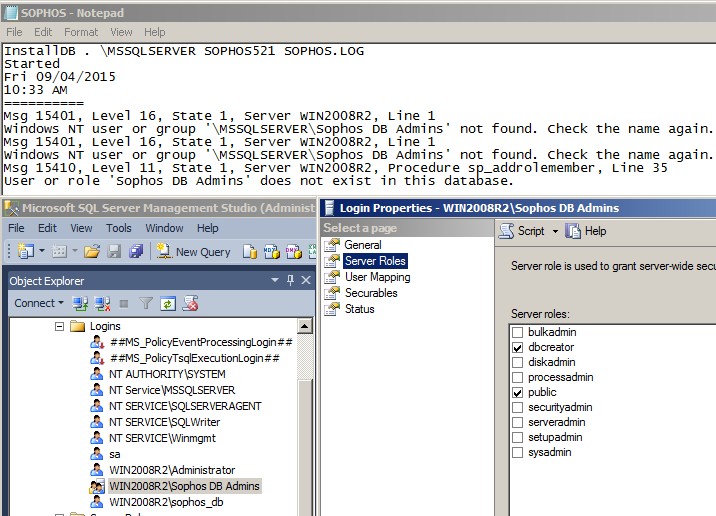Select the NT SERVICE\Winmgmt login

[162, 438]
